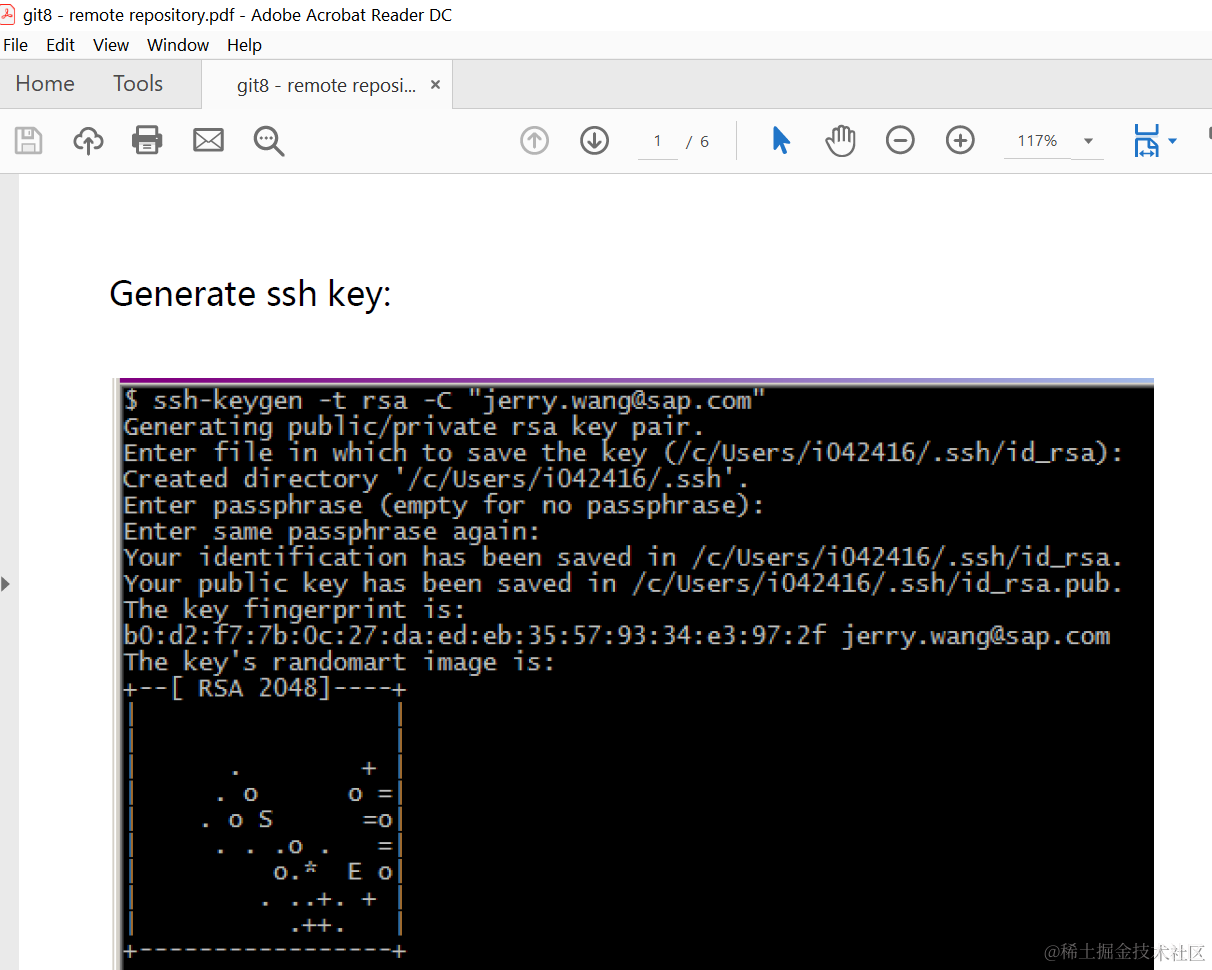Click the 'RSA 2048' randomart header

tap(264, 688)
